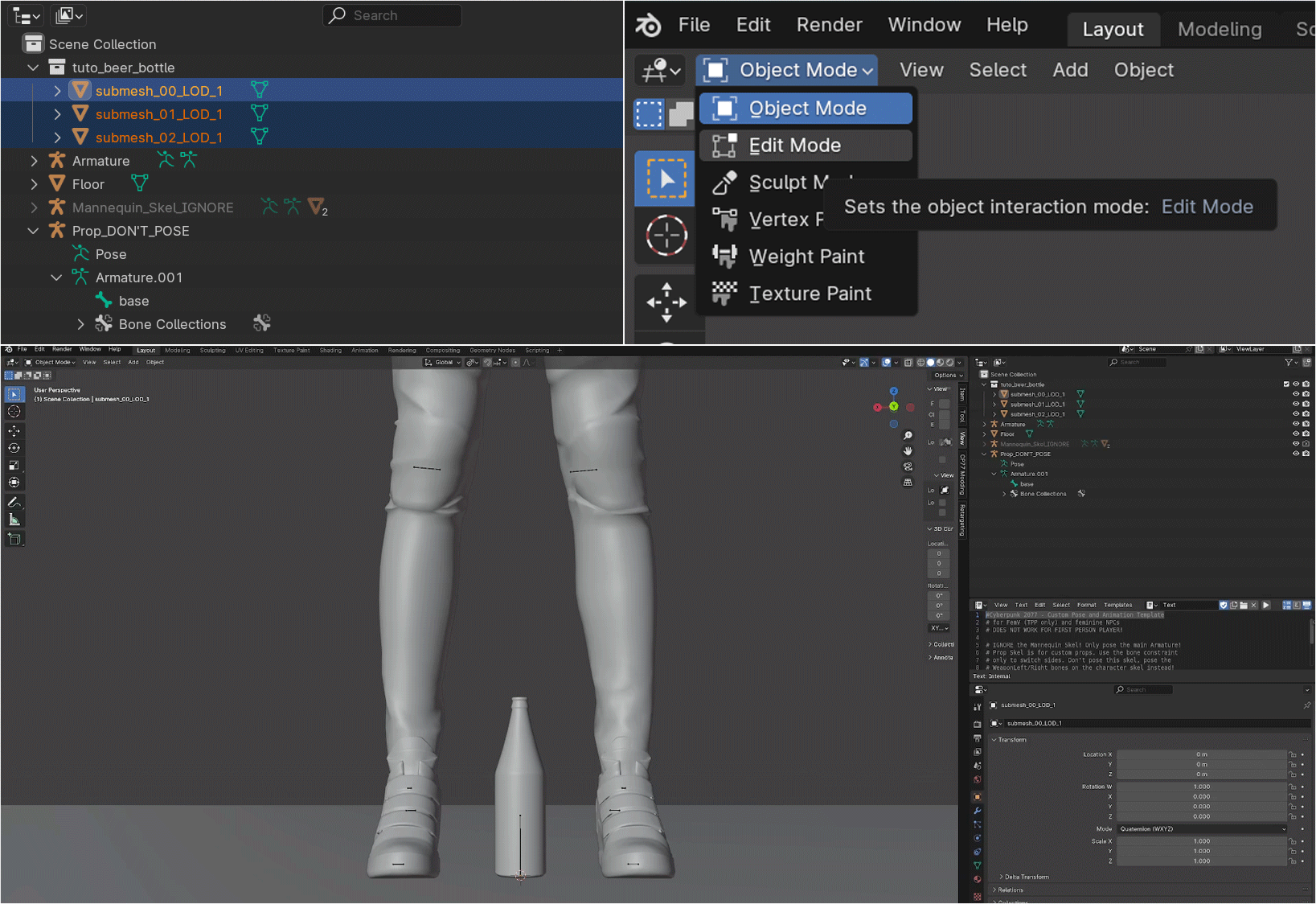Switch to the UV Editing workspace tab
The height and width of the screenshot is (904, 1316).
[x=248, y=351]
